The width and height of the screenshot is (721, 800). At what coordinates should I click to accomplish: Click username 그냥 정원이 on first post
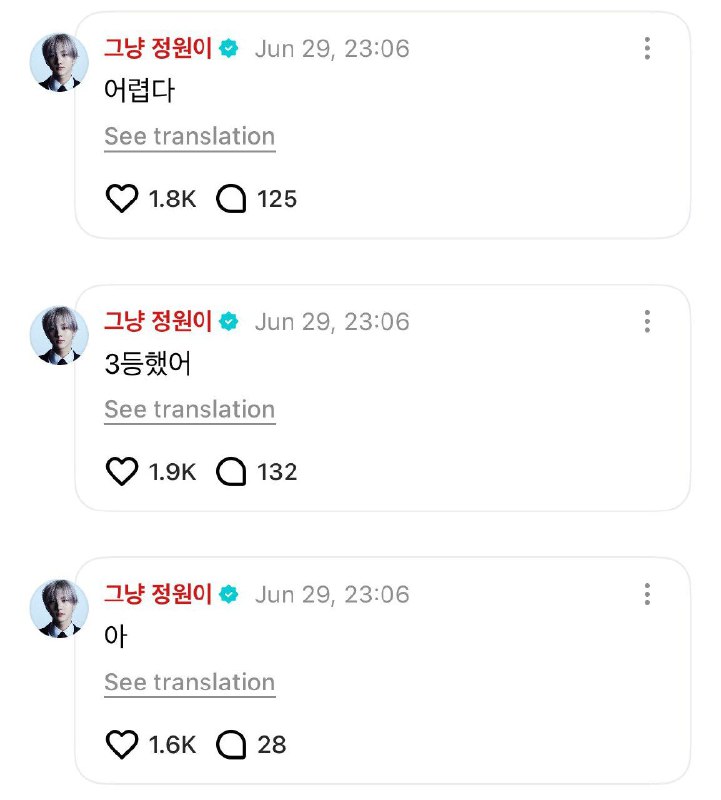[158, 48]
